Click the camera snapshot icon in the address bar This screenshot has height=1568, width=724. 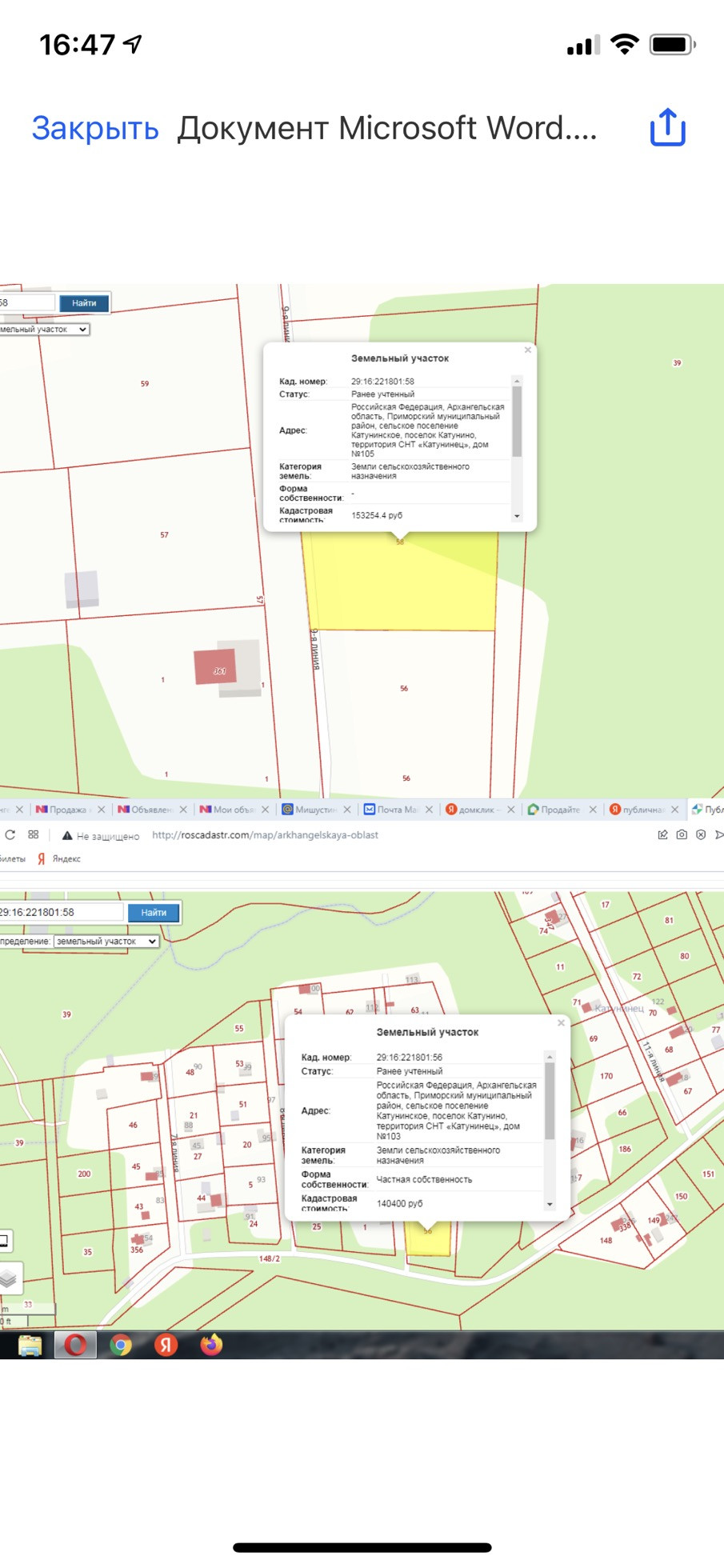pyautogui.click(x=682, y=834)
